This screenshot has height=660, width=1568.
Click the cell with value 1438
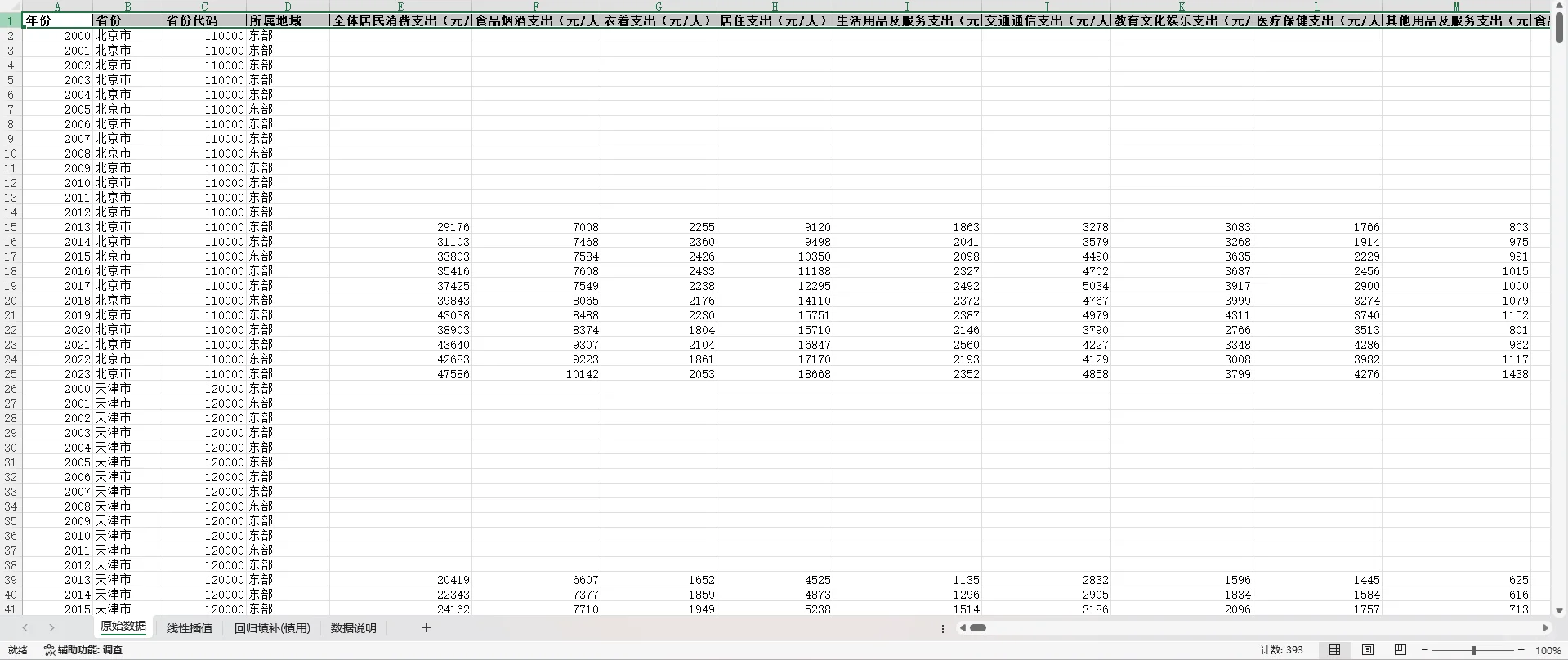[x=1456, y=374]
